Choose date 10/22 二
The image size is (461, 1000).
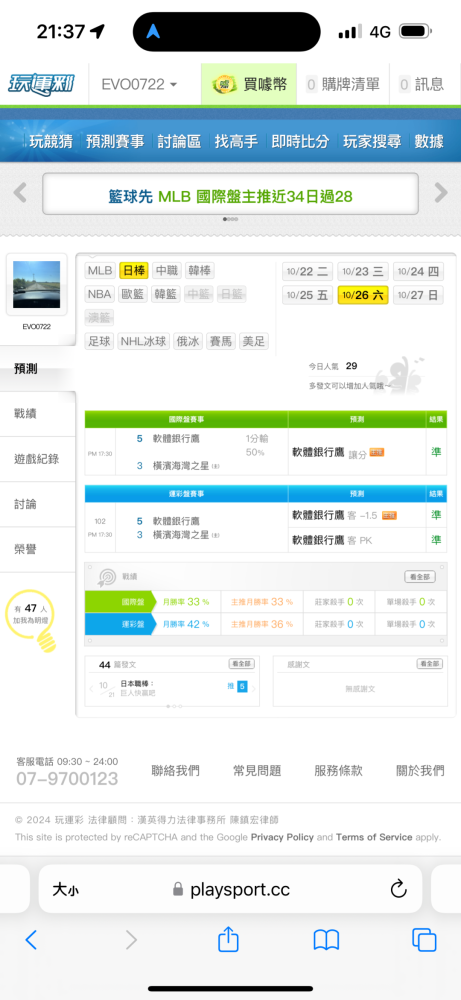[308, 272]
